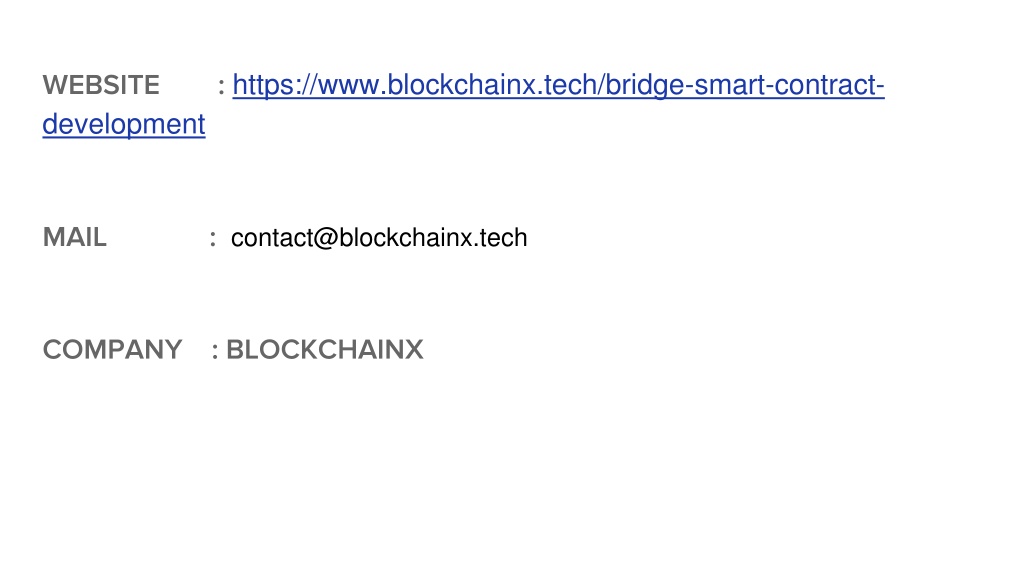
Task: Click the '@' symbol in email address
Action: click(326, 238)
